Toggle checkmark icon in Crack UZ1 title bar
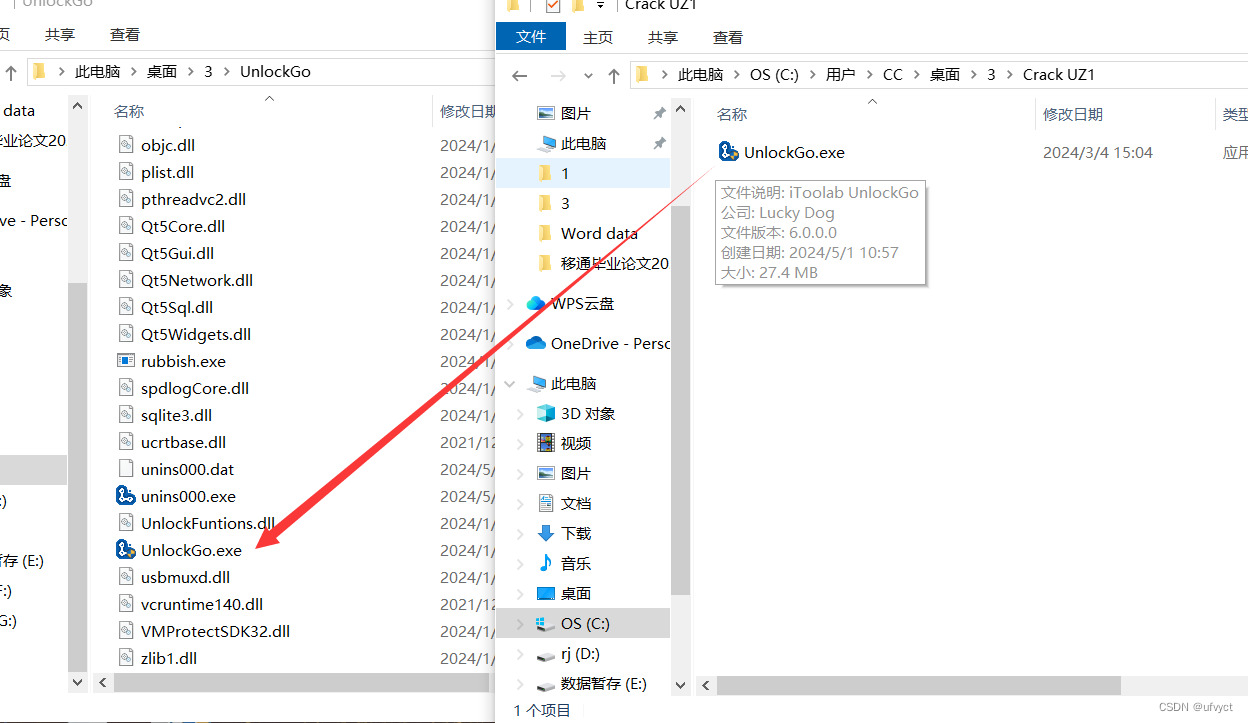This screenshot has width=1248, height=723. [x=553, y=6]
